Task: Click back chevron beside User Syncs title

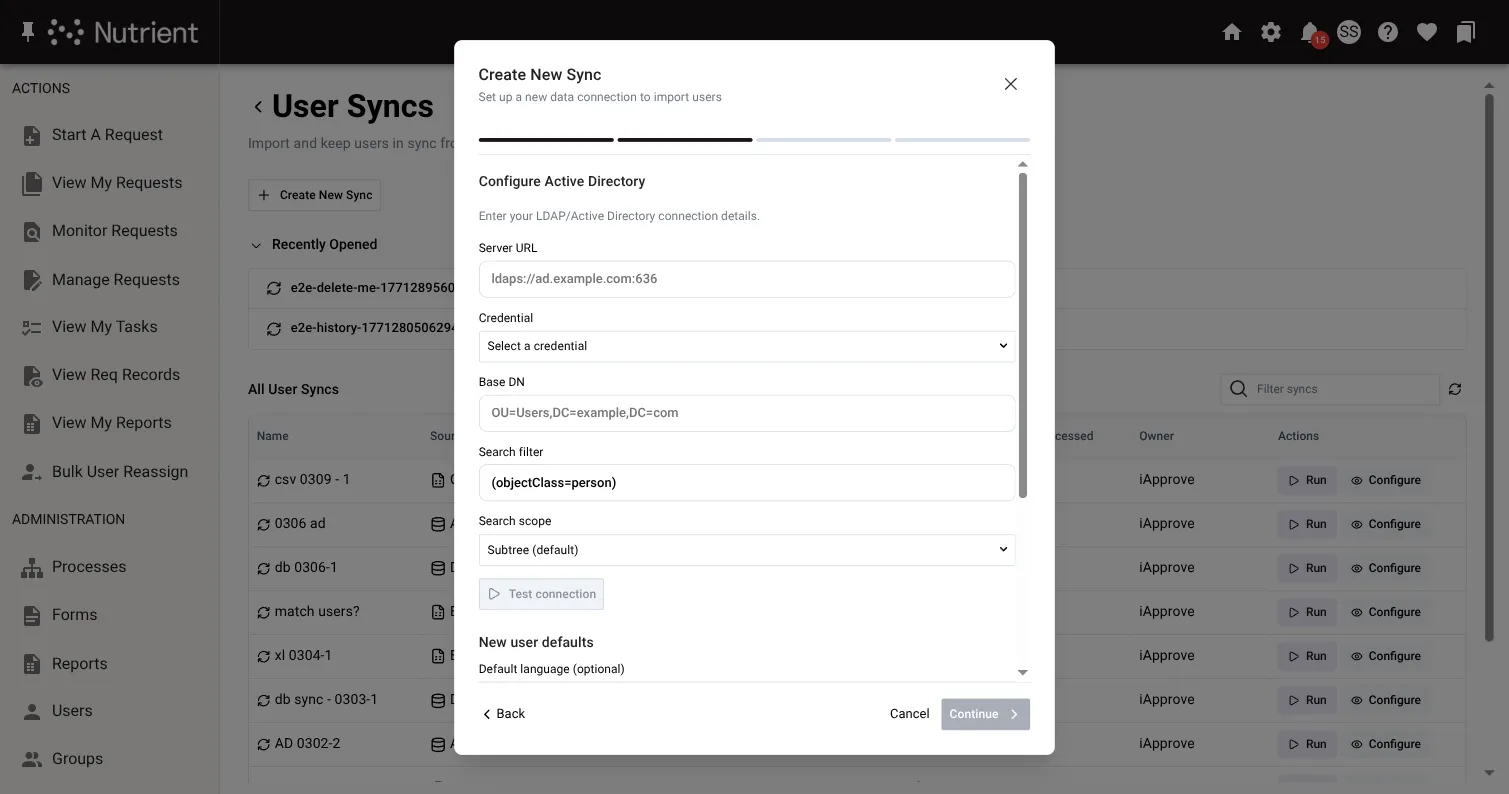Action: pos(258,107)
